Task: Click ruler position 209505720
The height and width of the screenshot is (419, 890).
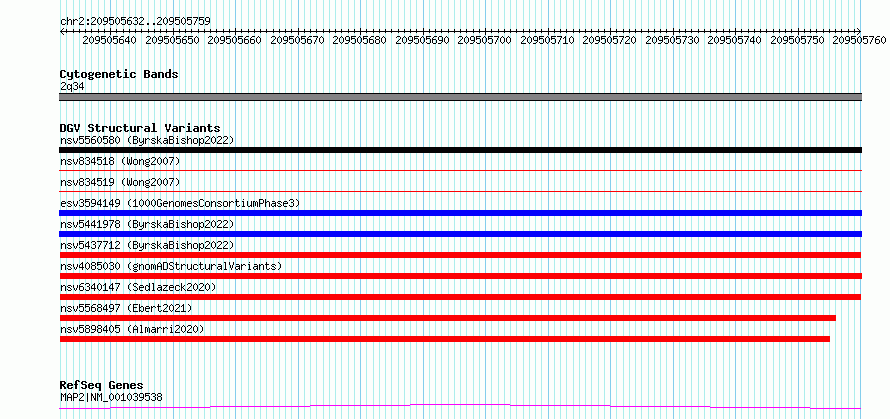Action: [x=610, y=40]
